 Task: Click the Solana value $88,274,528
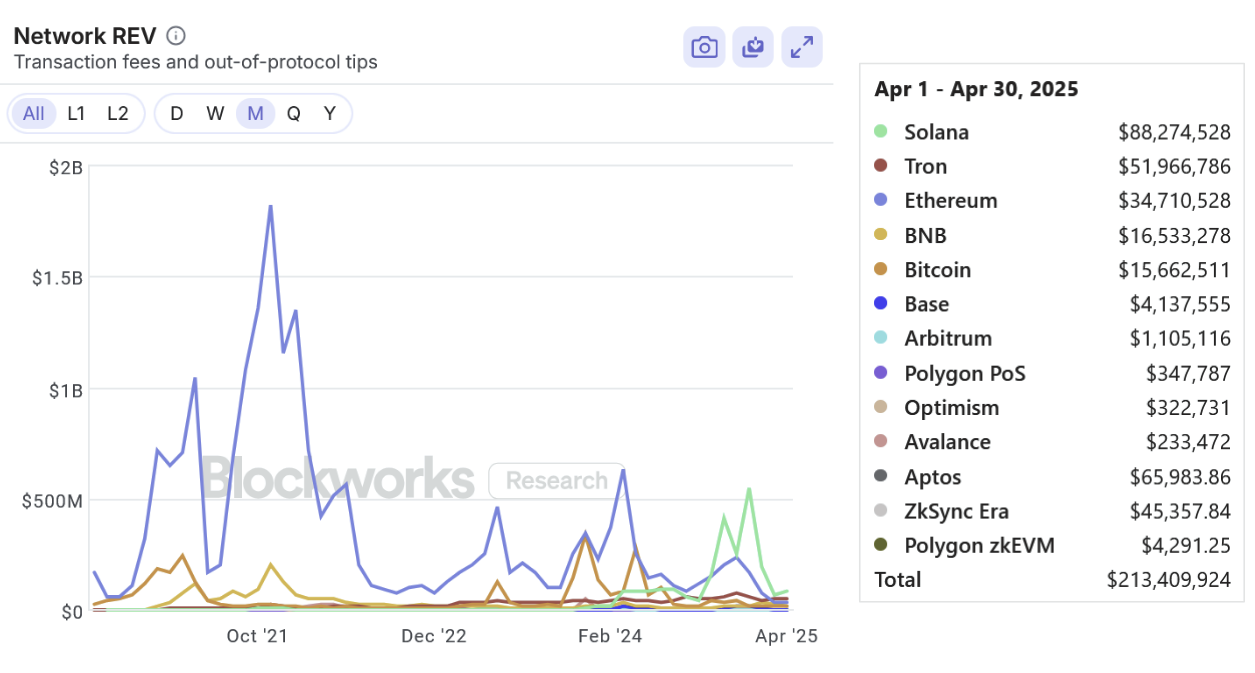point(1174,132)
